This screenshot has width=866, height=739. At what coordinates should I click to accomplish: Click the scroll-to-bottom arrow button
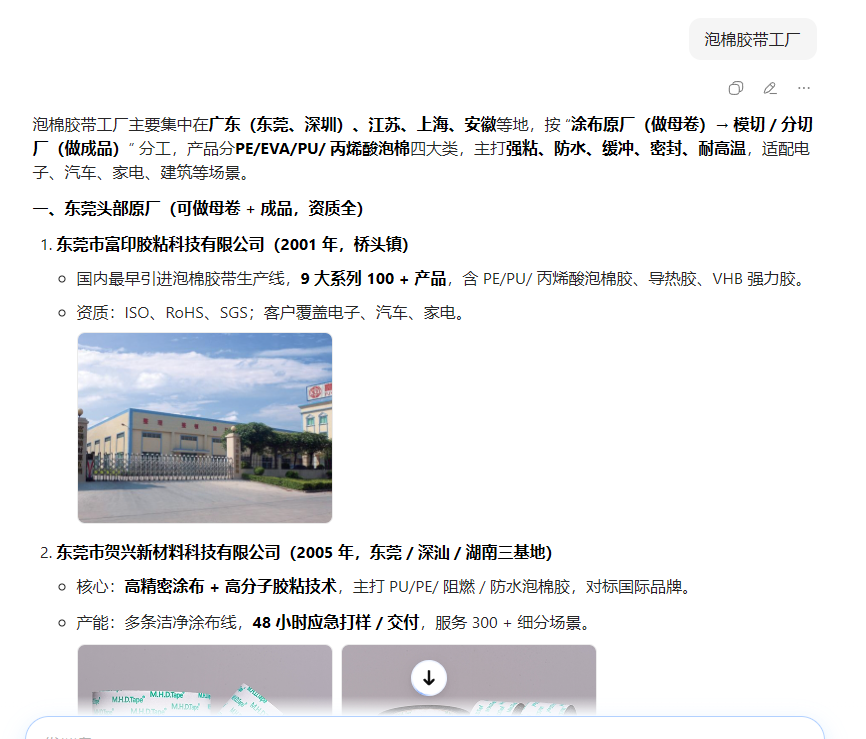(429, 678)
